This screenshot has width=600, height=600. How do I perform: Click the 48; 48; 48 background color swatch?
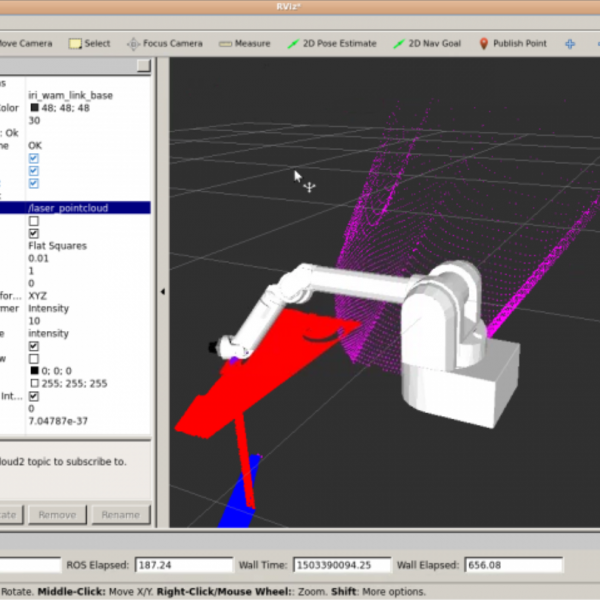pyautogui.click(x=34, y=108)
